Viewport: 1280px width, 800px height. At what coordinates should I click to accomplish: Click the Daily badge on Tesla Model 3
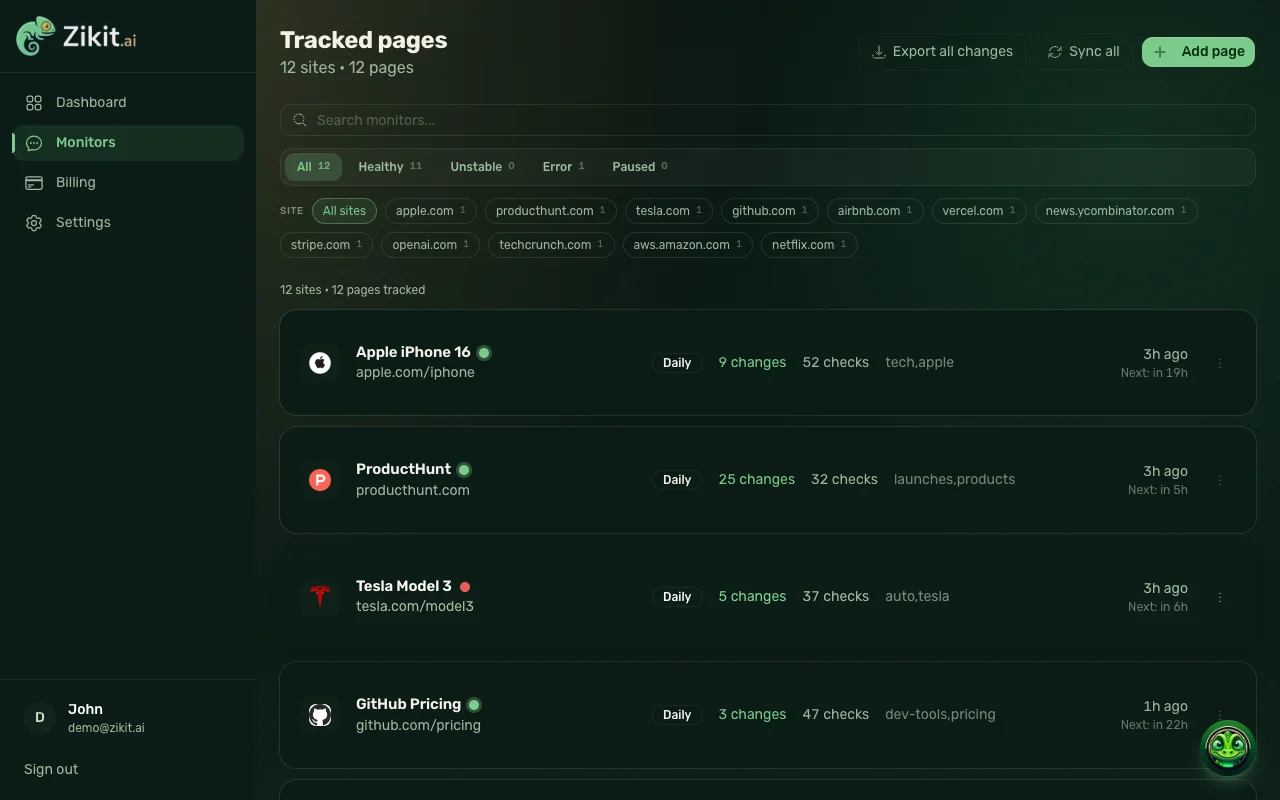tap(677, 597)
